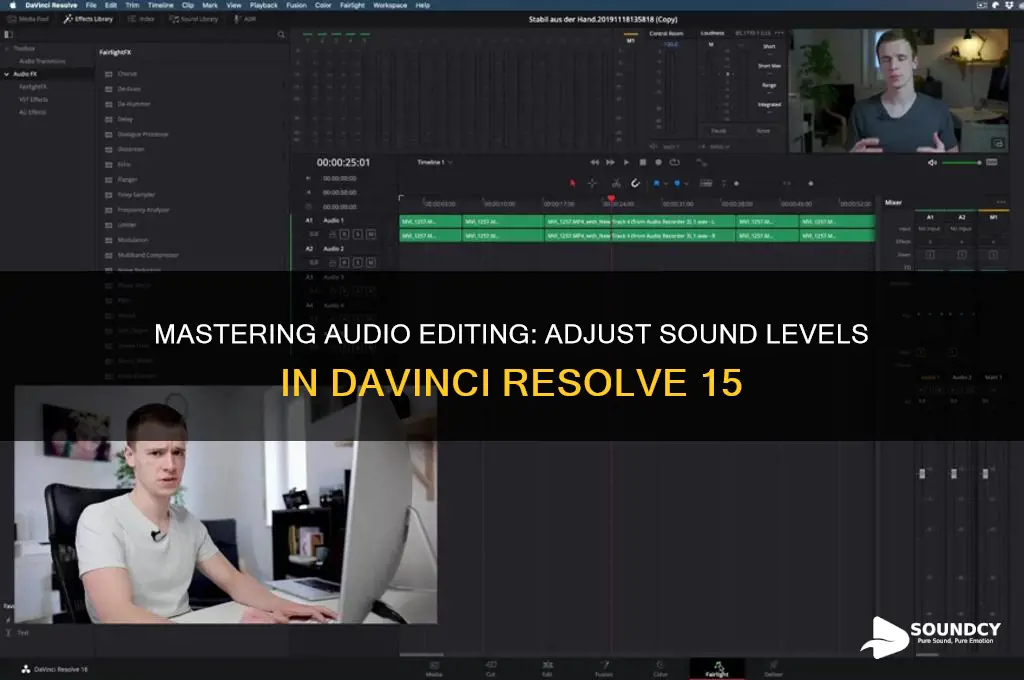Select the range selection crosshair tool
Viewport: 1024px width, 680px height.
point(592,184)
